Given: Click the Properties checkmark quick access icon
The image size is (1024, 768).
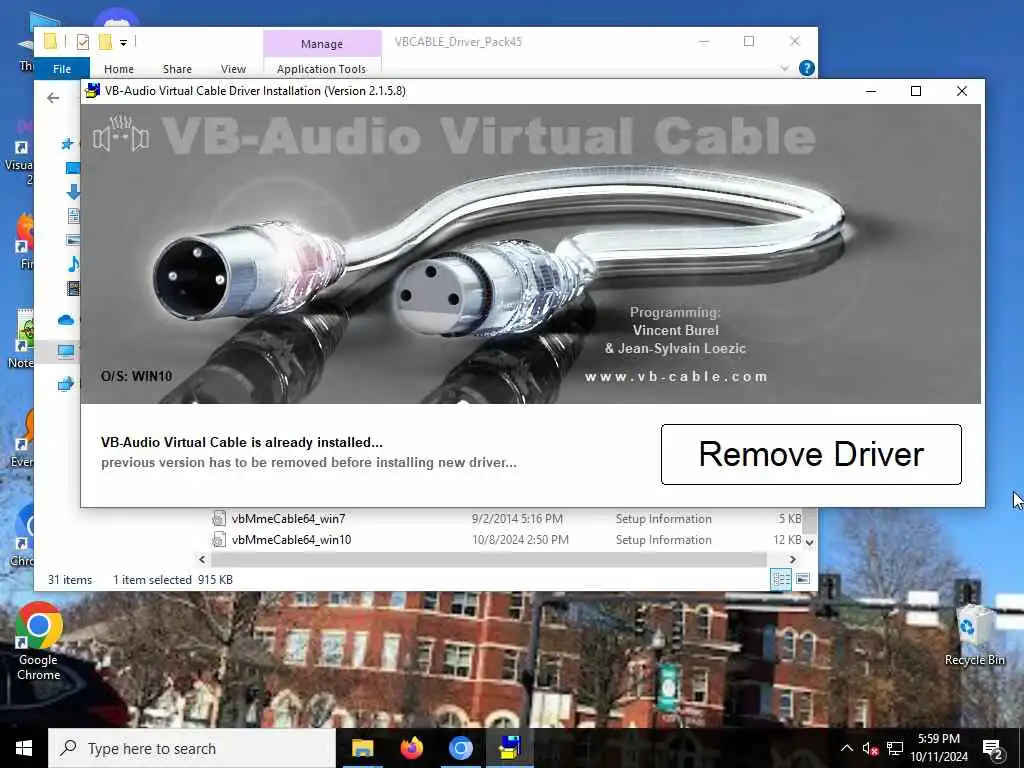Looking at the screenshot, I should (x=82, y=42).
